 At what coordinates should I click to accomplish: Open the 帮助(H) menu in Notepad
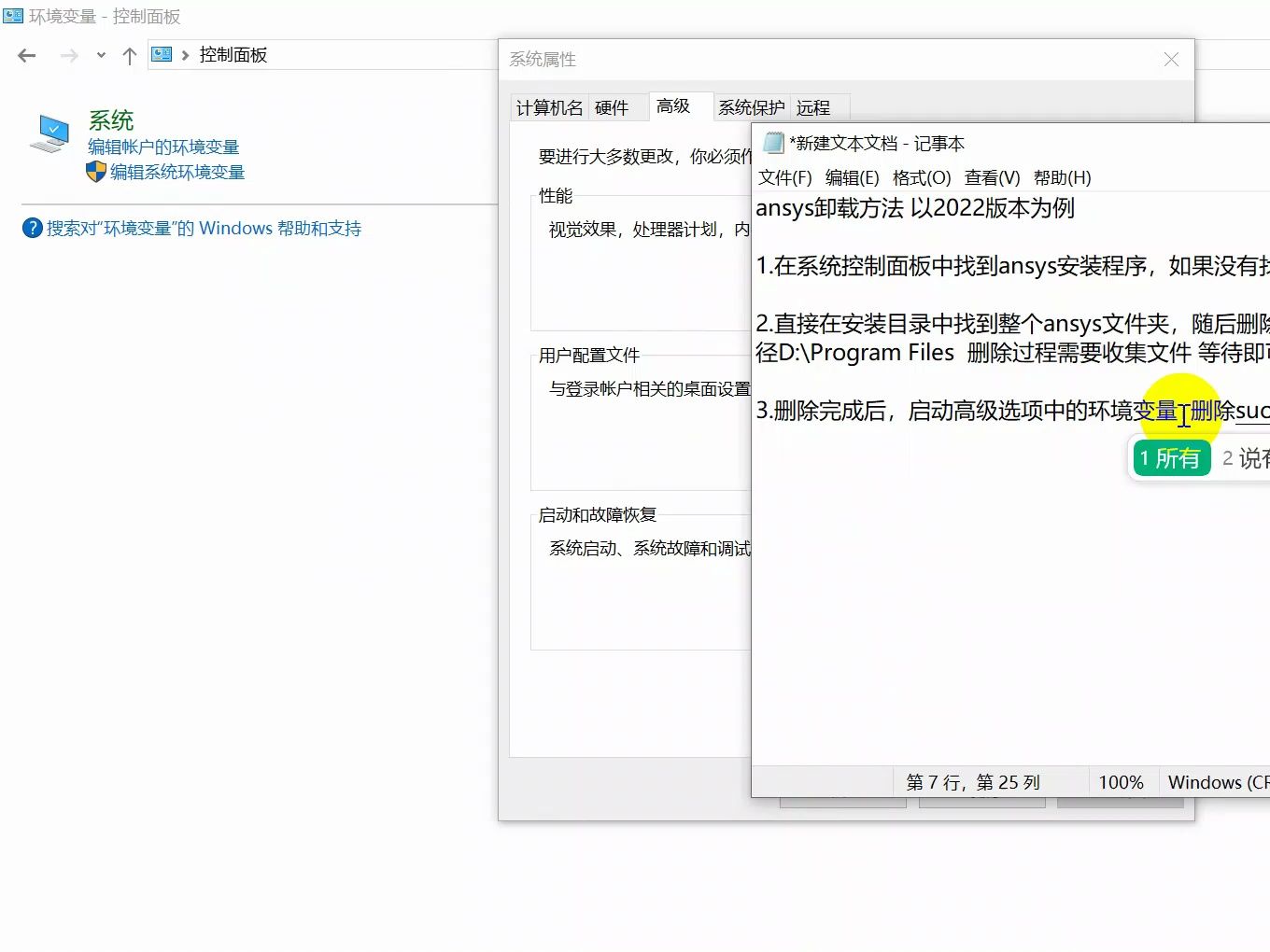coord(1063,177)
